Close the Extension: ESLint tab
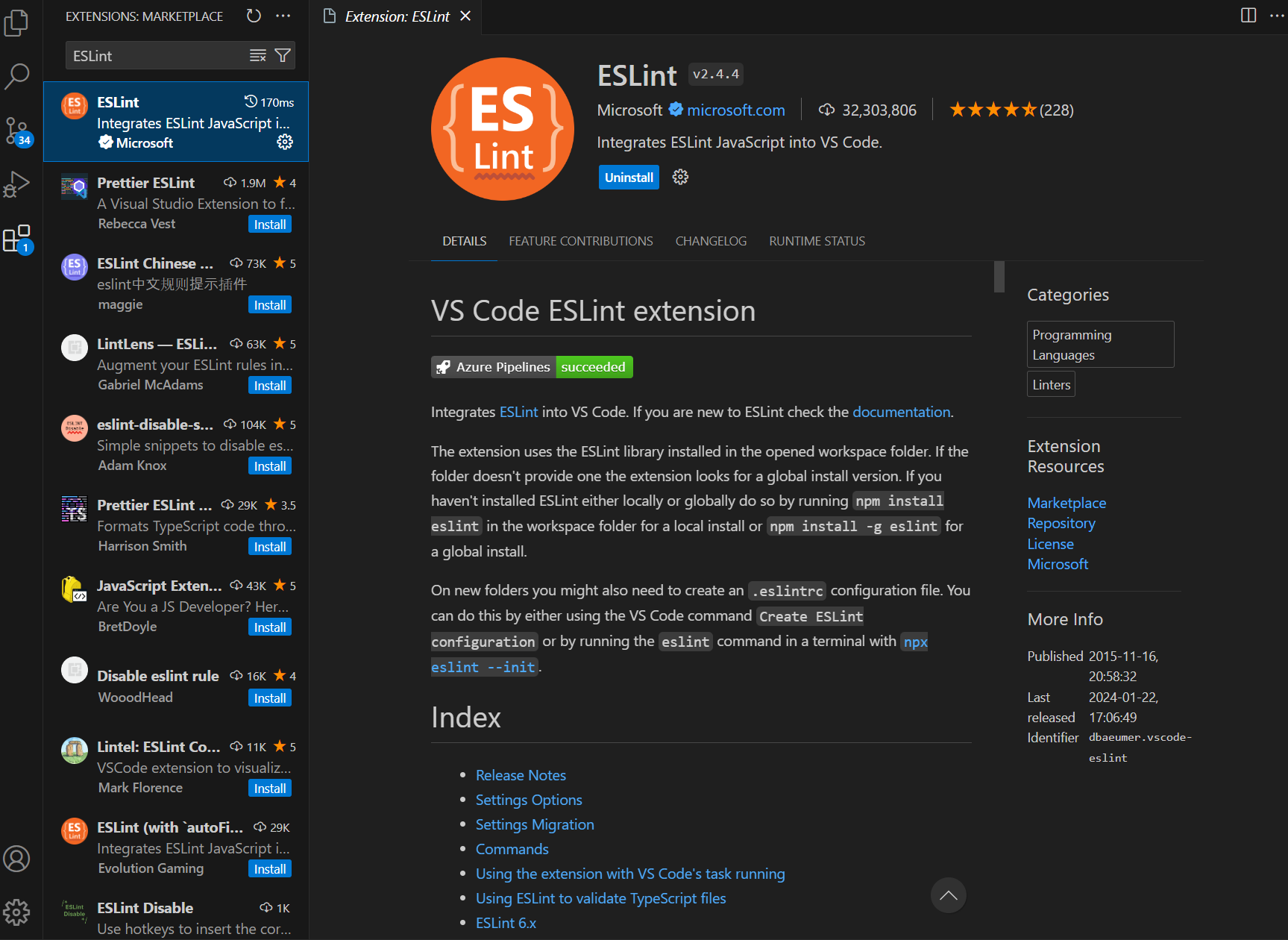Viewport: 1288px width, 940px height. pyautogui.click(x=465, y=16)
